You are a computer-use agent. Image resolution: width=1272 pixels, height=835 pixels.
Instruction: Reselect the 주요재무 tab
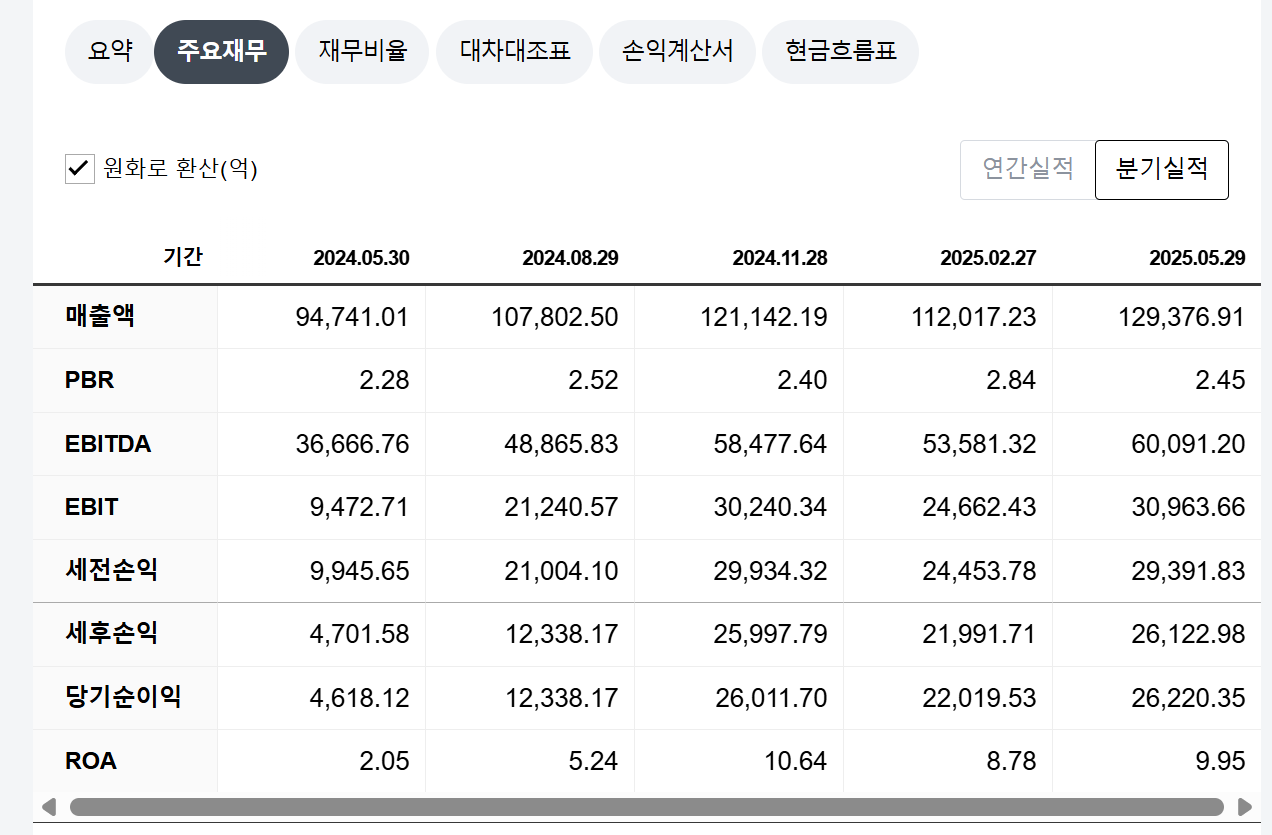point(221,51)
